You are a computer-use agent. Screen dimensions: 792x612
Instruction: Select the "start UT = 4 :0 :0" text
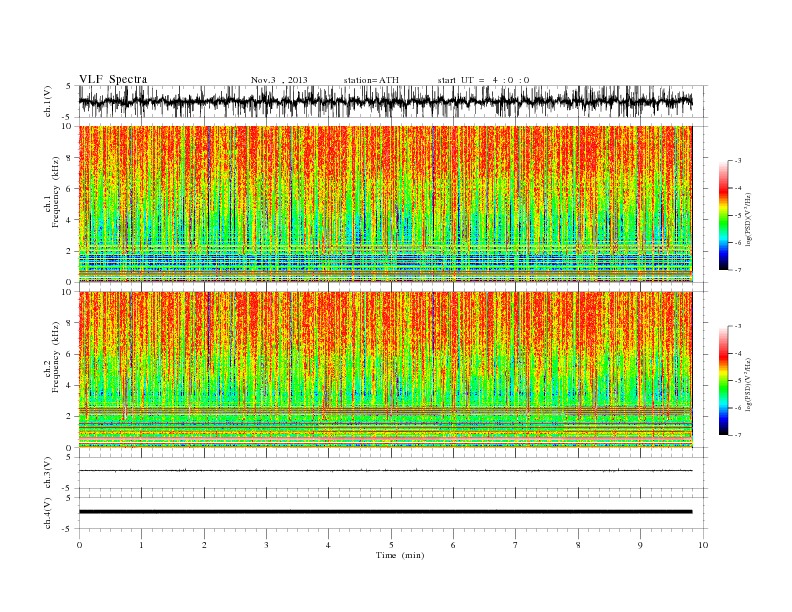tap(483, 80)
